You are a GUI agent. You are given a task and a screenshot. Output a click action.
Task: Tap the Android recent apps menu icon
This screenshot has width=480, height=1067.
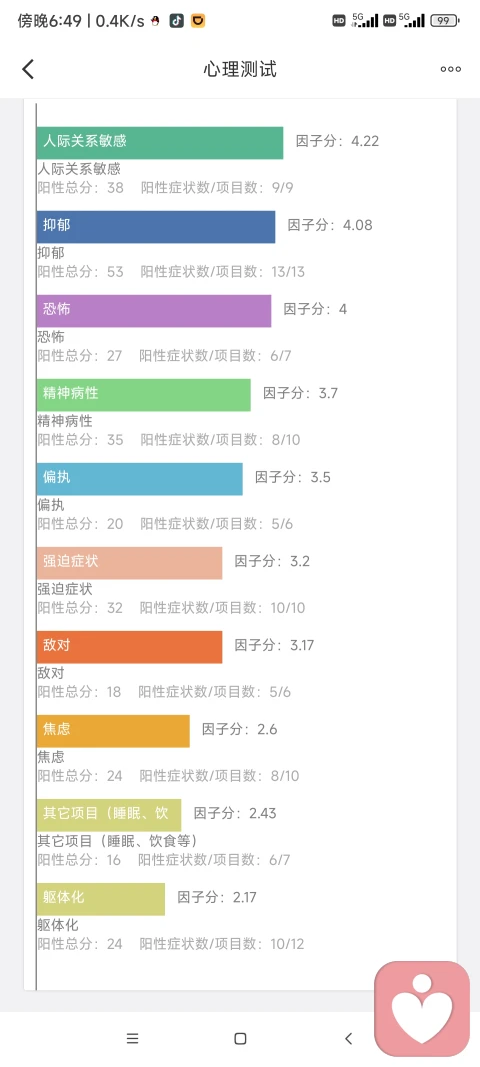(133, 1038)
